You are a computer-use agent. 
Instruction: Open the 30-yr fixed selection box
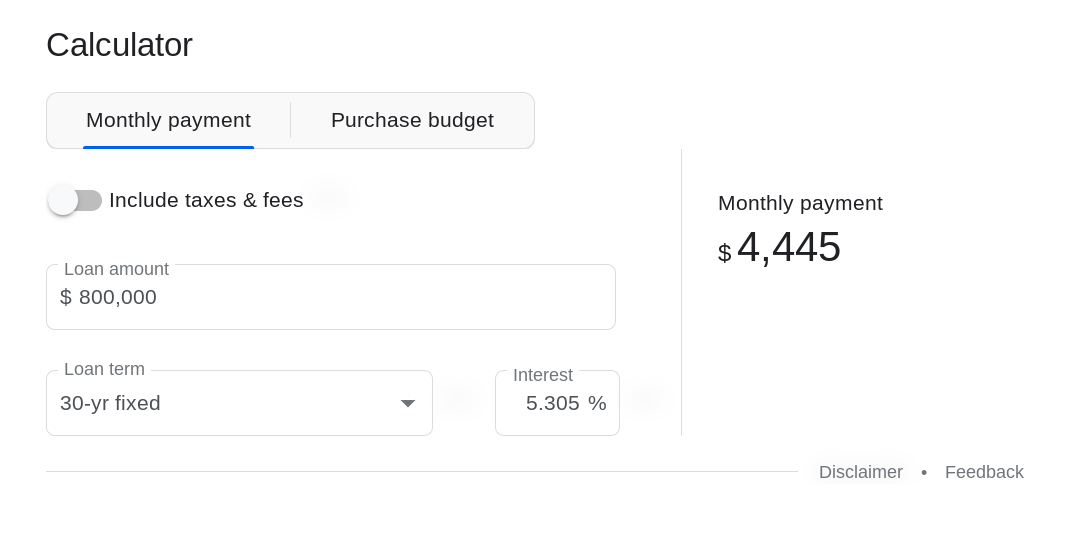tap(220, 403)
